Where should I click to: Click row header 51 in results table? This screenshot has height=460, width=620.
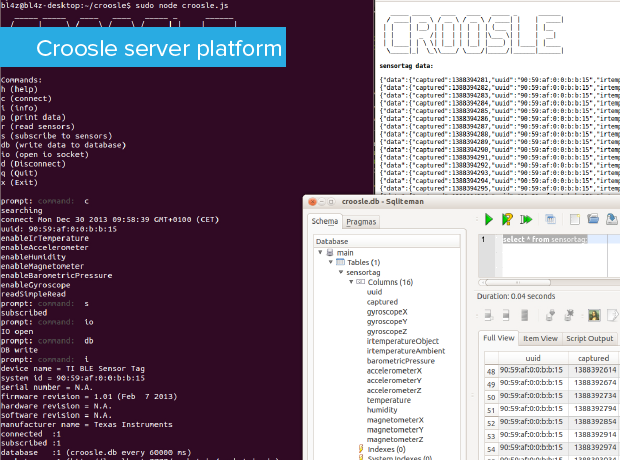(x=491, y=410)
